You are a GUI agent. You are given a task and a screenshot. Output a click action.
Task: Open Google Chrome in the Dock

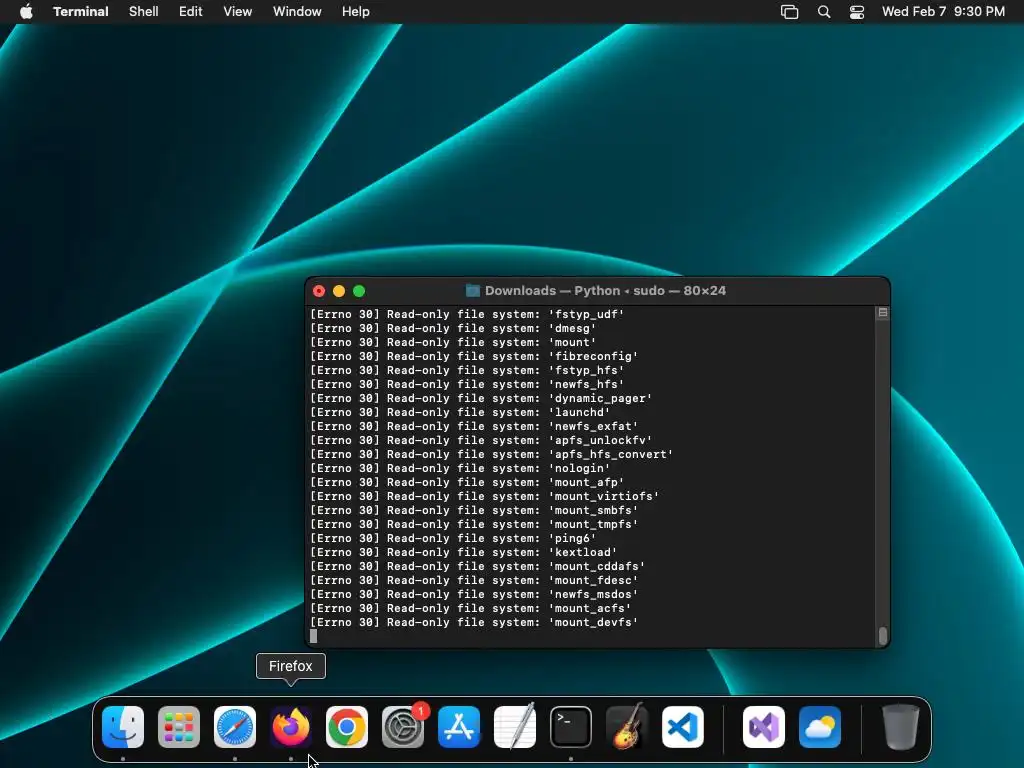coord(347,727)
